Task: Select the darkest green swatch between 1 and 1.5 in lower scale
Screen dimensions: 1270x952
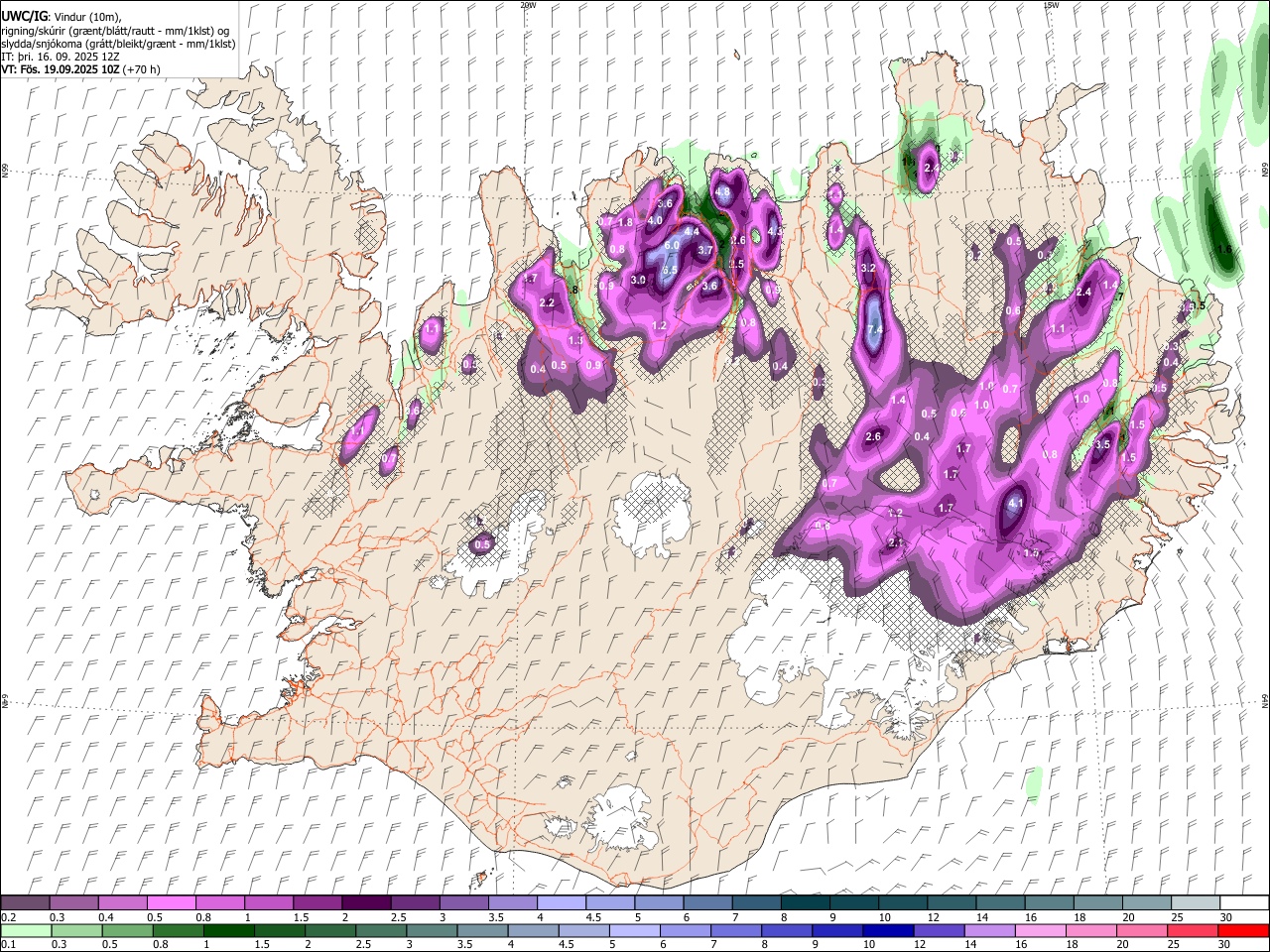Action: (228, 931)
